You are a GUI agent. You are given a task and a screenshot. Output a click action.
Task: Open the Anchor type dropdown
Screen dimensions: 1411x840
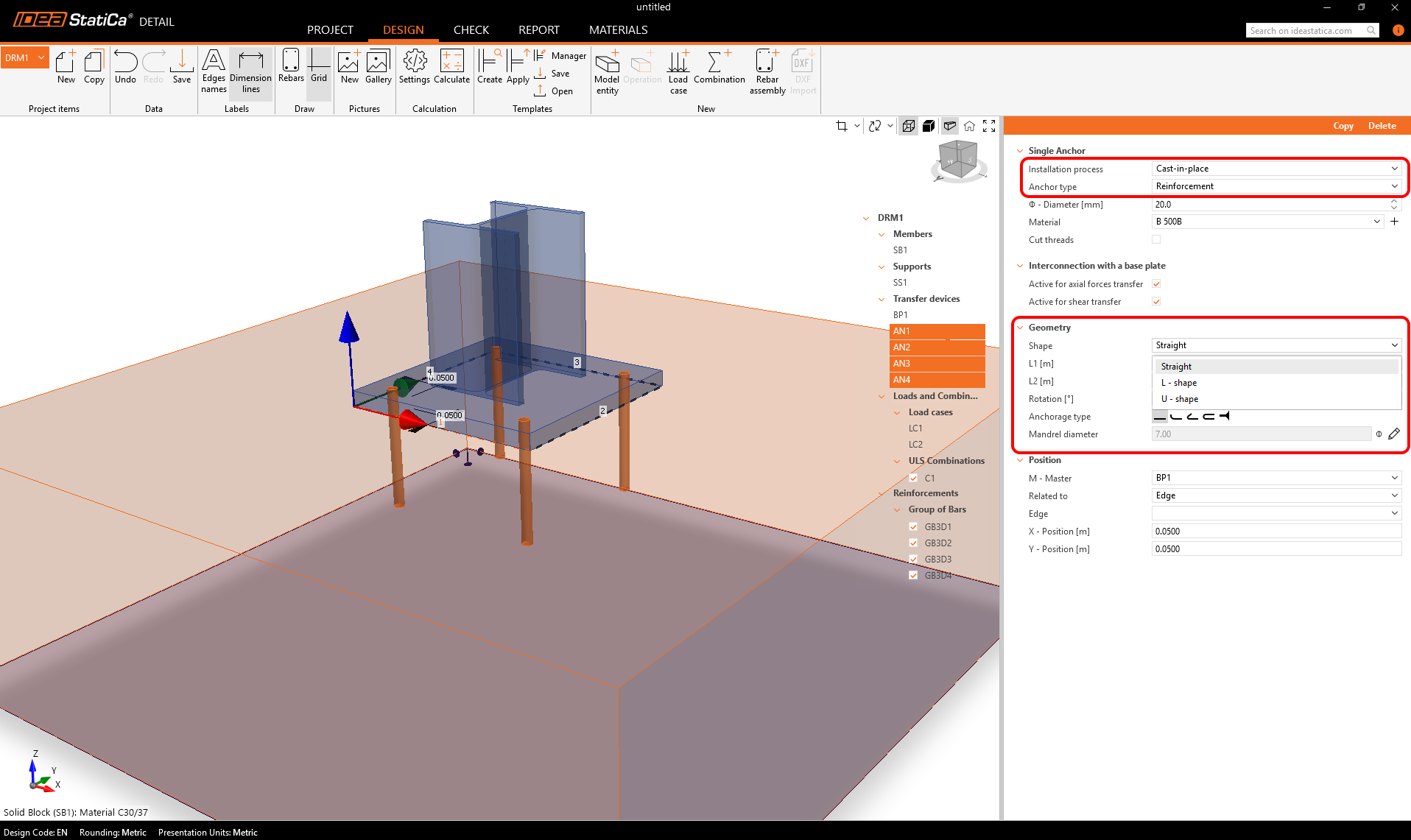pyautogui.click(x=1276, y=187)
